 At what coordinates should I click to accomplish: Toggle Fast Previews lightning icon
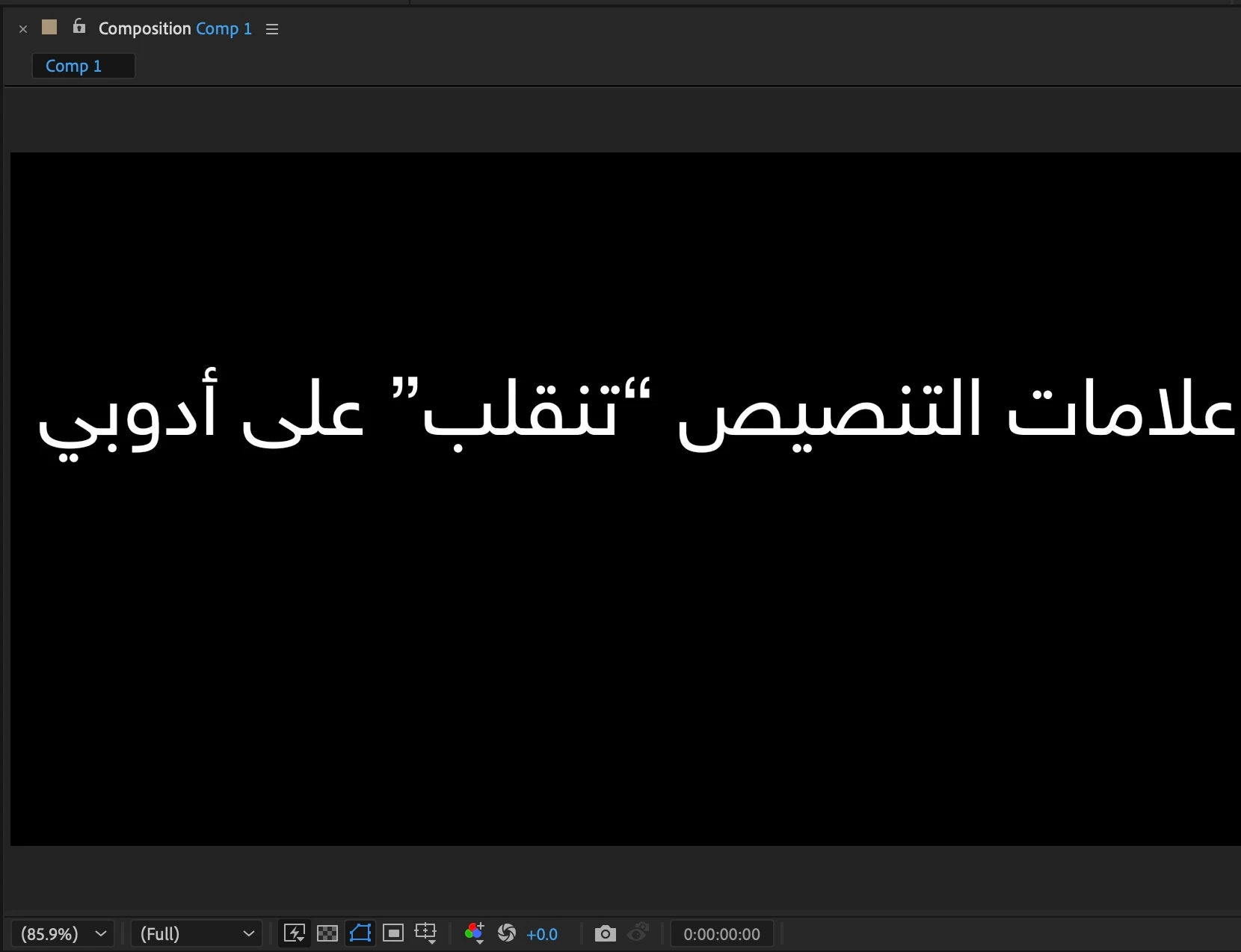coord(295,933)
